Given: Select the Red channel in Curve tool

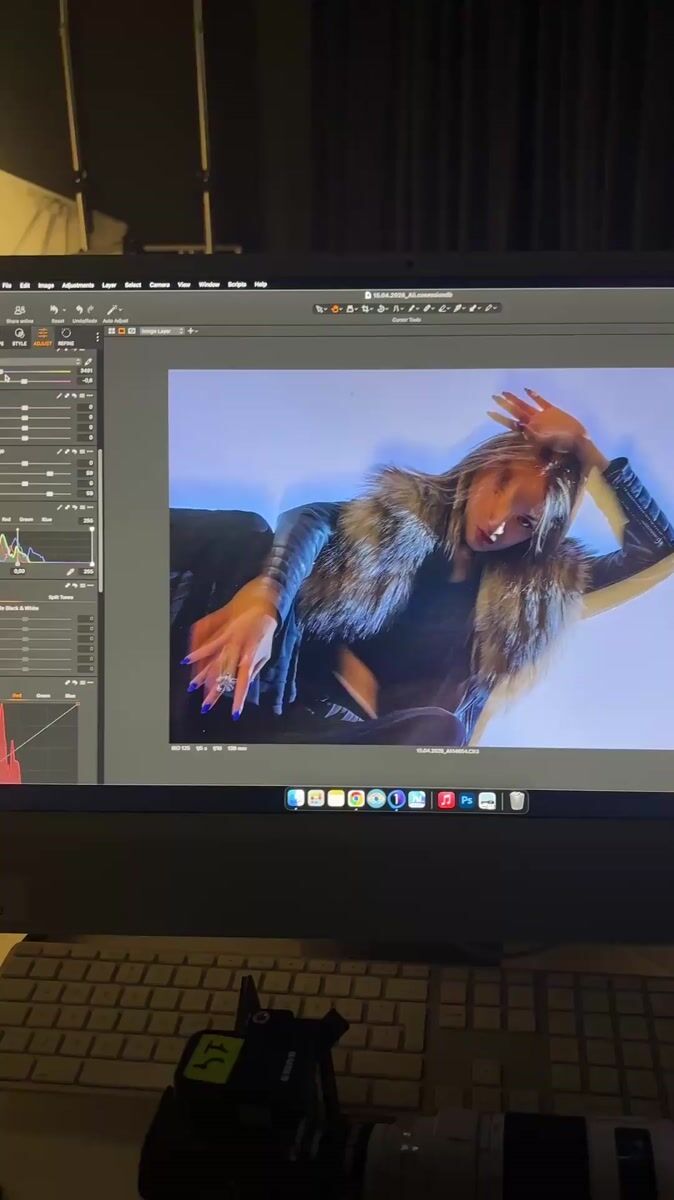Looking at the screenshot, I should tap(17, 695).
